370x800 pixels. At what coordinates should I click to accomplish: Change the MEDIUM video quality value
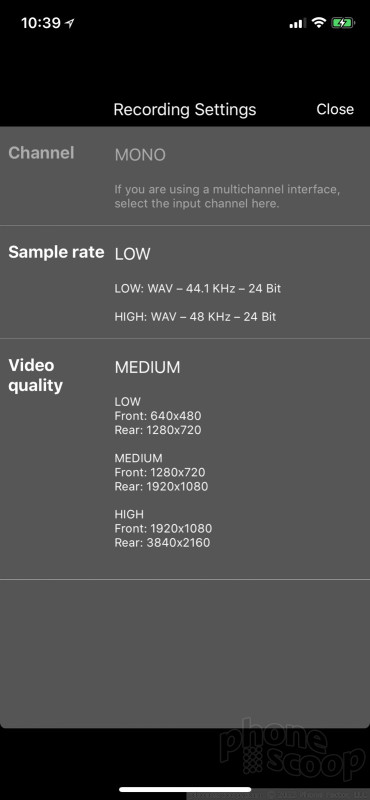click(147, 367)
